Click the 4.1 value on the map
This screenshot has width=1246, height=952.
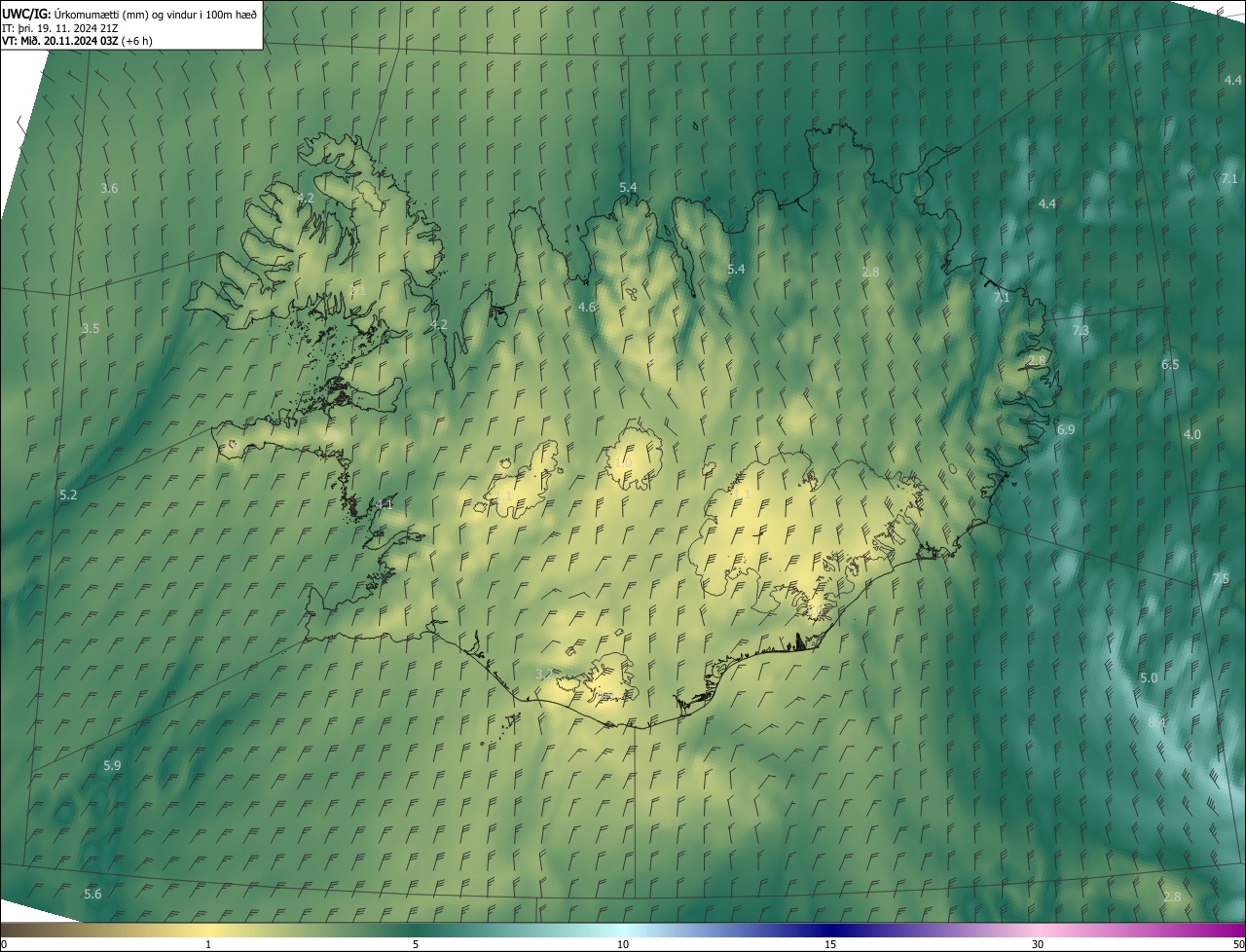point(385,504)
